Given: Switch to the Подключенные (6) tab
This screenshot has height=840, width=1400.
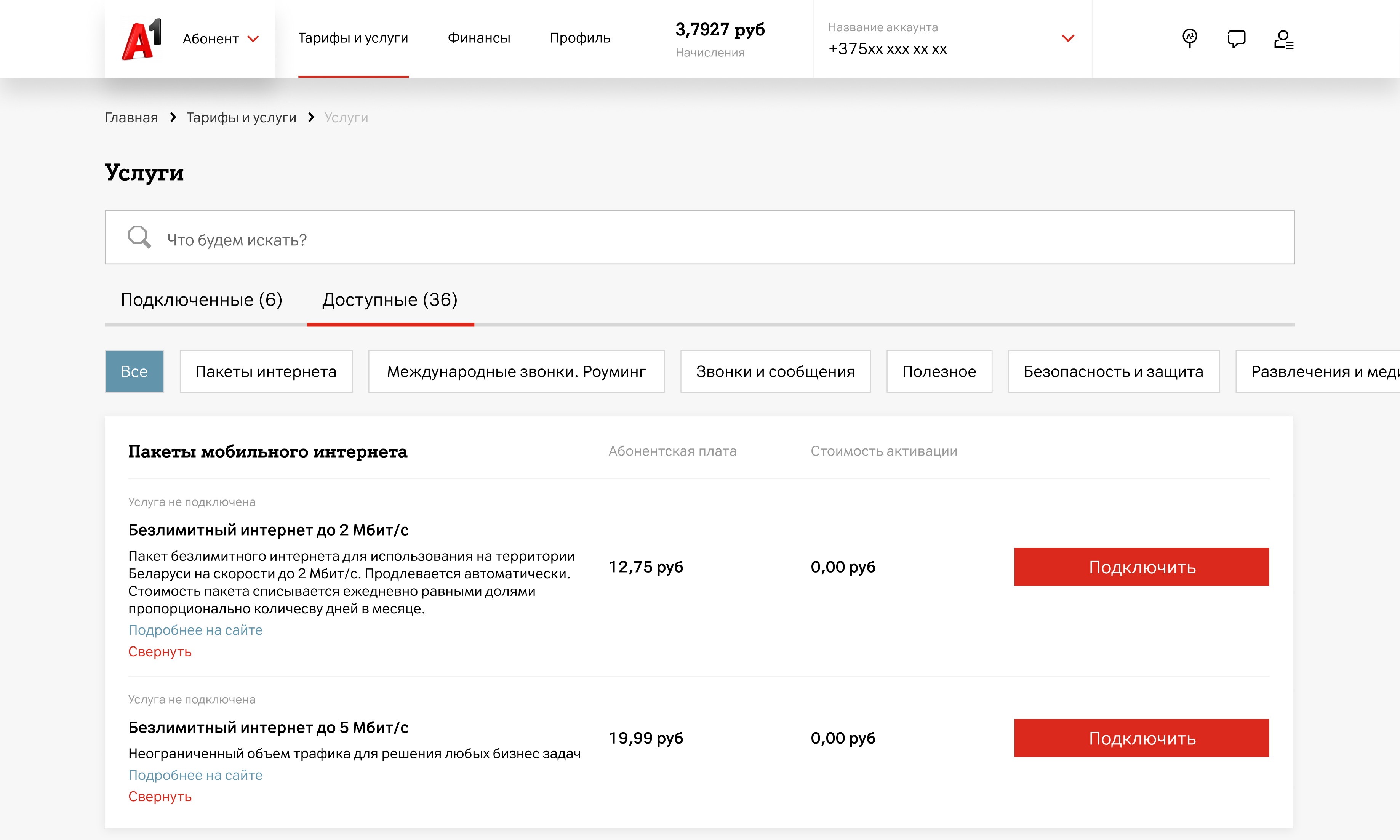Looking at the screenshot, I should [202, 299].
